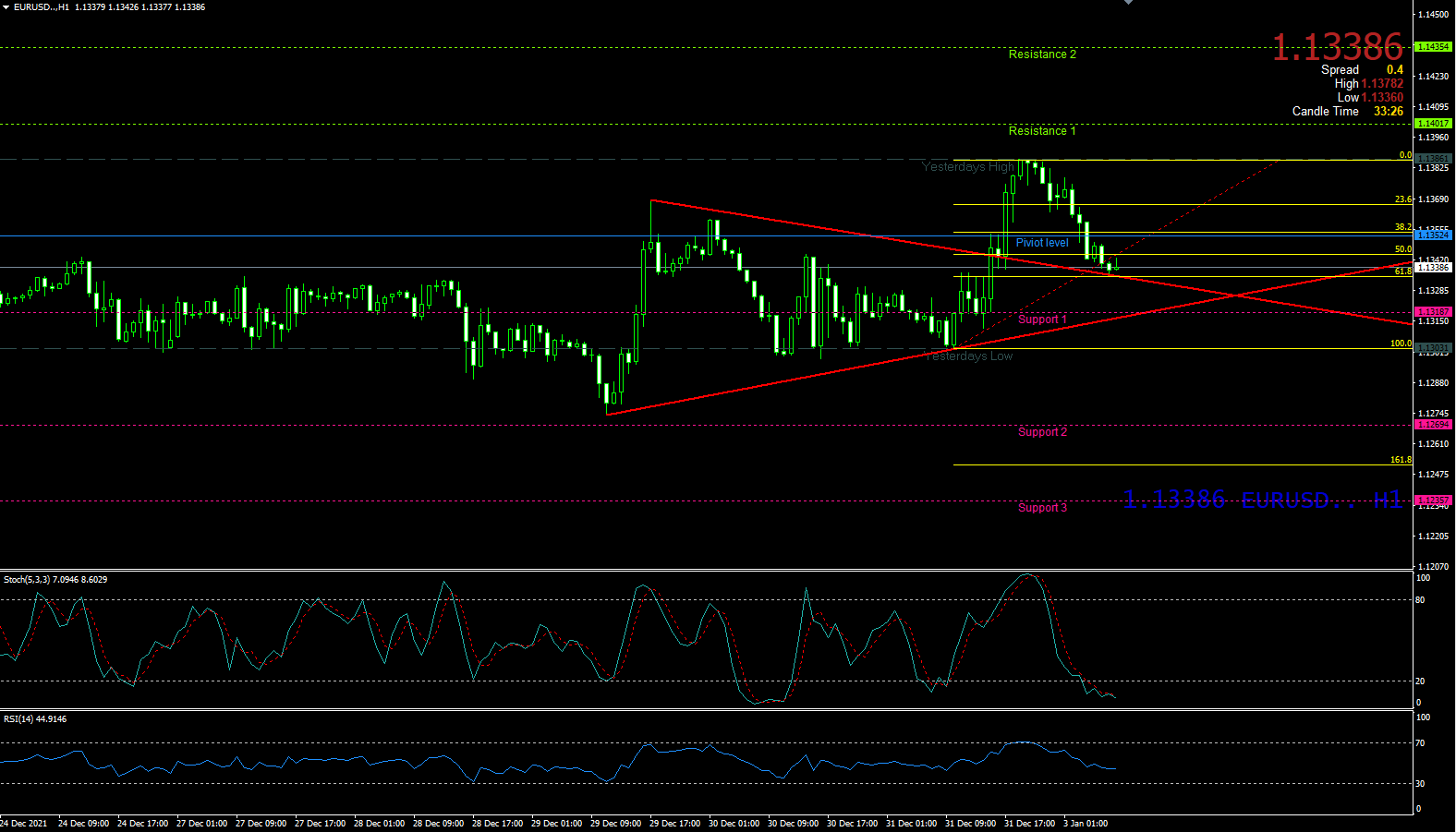Image resolution: width=1456 pixels, height=832 pixels.
Task: Click pink 1.13187 support price tag
Action: coord(1433,312)
